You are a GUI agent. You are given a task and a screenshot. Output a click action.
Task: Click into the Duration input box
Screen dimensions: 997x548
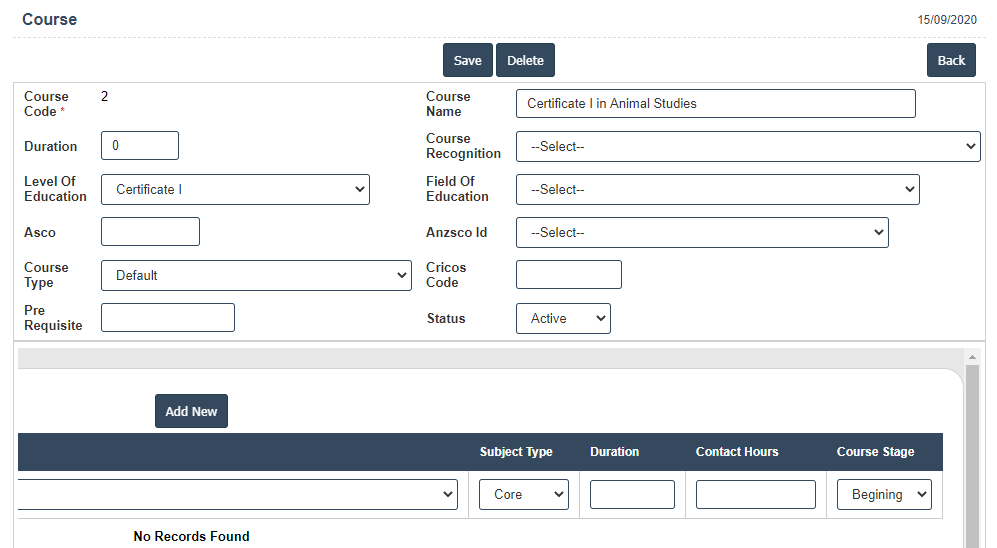pyautogui.click(x=140, y=146)
